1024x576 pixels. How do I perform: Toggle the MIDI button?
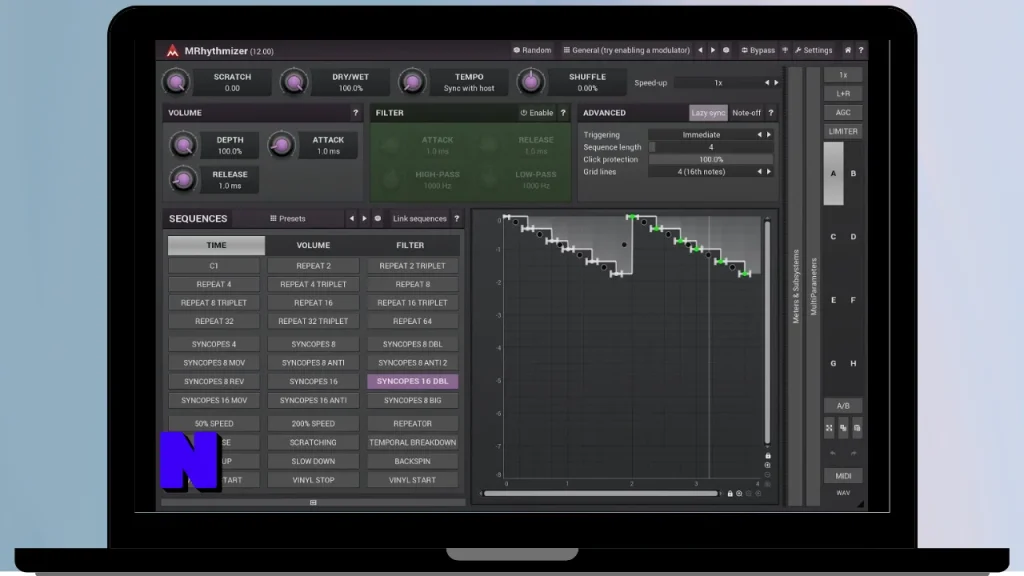point(843,476)
